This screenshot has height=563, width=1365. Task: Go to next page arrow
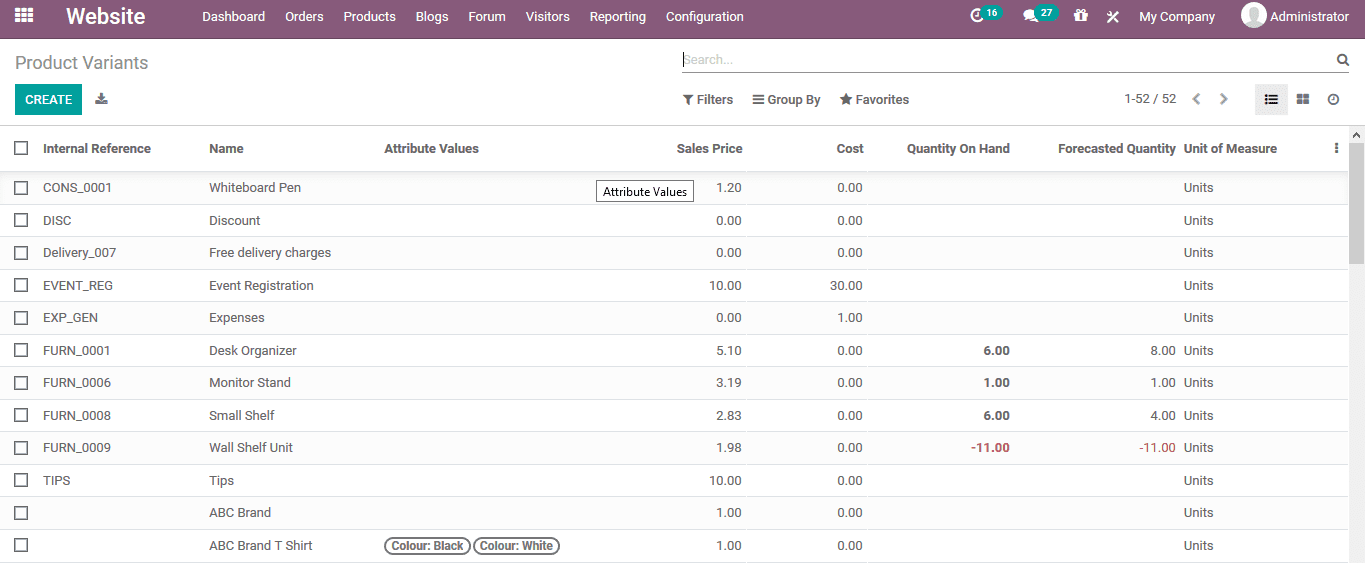coord(1223,99)
